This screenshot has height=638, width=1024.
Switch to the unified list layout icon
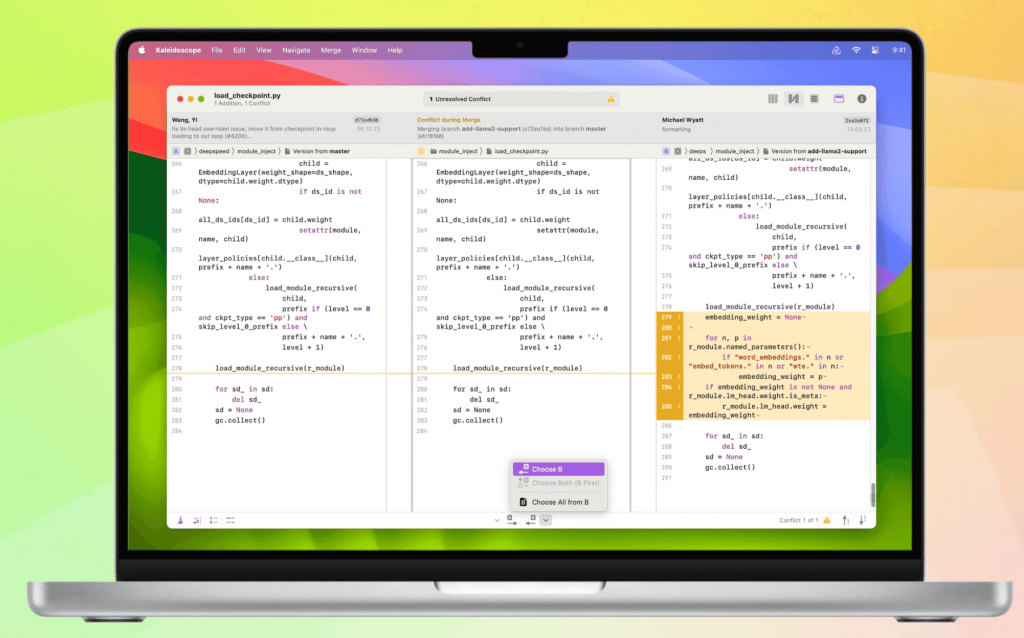(x=814, y=99)
